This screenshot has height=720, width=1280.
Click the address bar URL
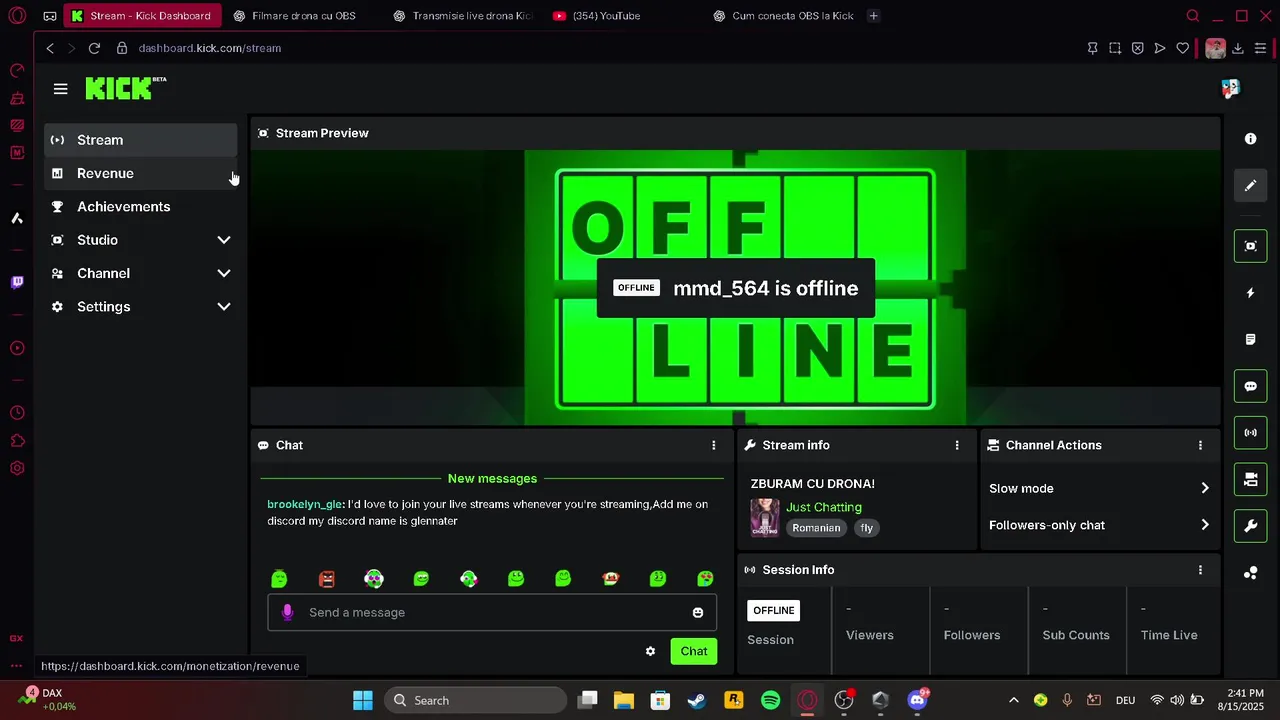click(x=209, y=48)
